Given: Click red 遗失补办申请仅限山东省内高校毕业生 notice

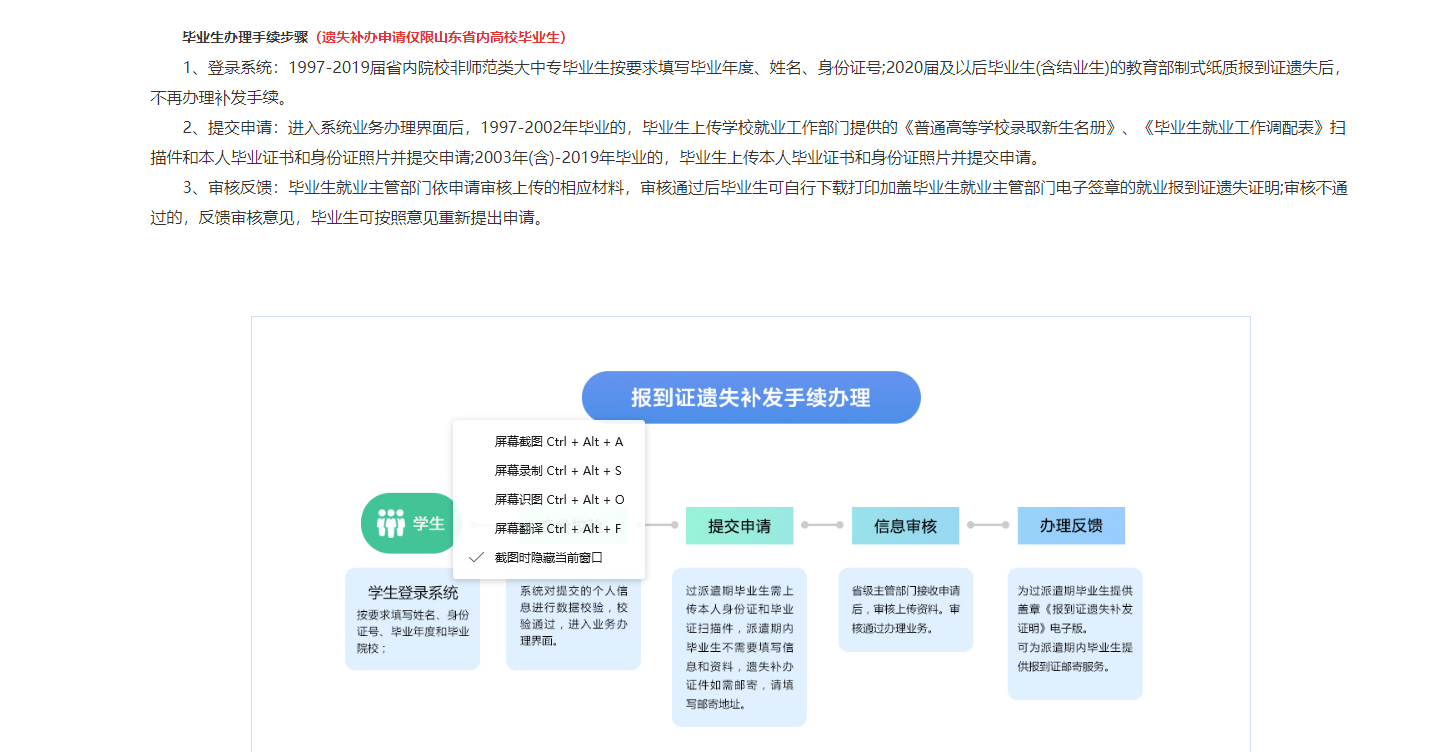Looking at the screenshot, I should coord(441,37).
